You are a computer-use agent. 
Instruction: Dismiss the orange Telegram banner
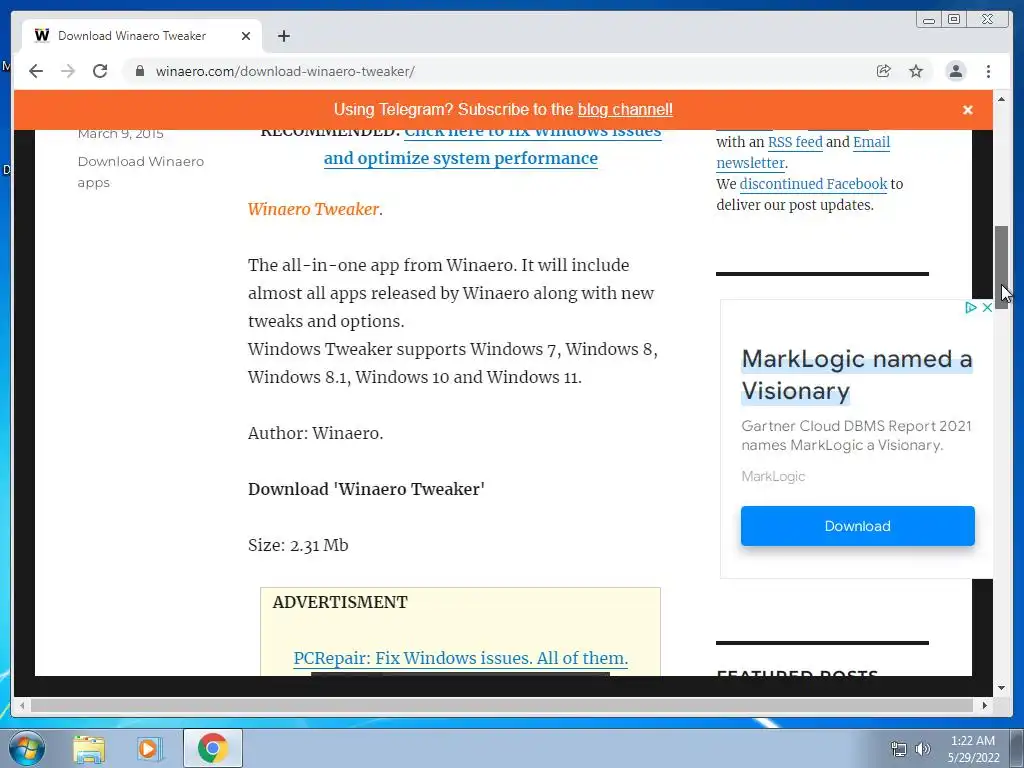968,110
